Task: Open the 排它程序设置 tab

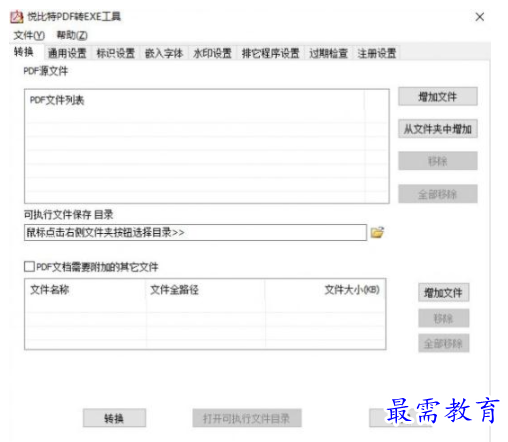Action: (270, 53)
